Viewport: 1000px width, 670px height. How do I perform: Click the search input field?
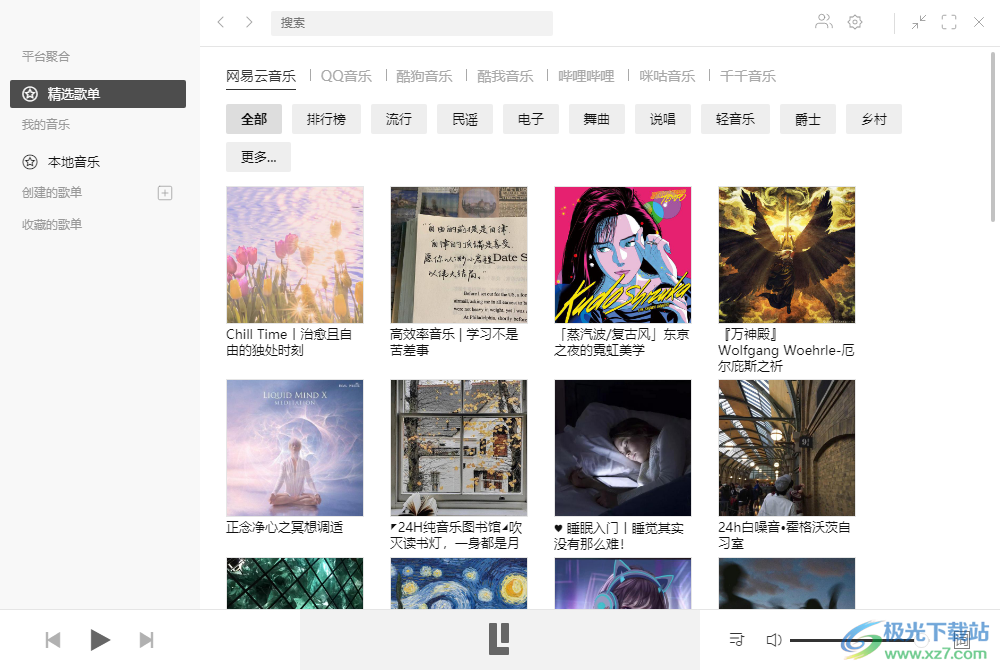tap(412, 23)
